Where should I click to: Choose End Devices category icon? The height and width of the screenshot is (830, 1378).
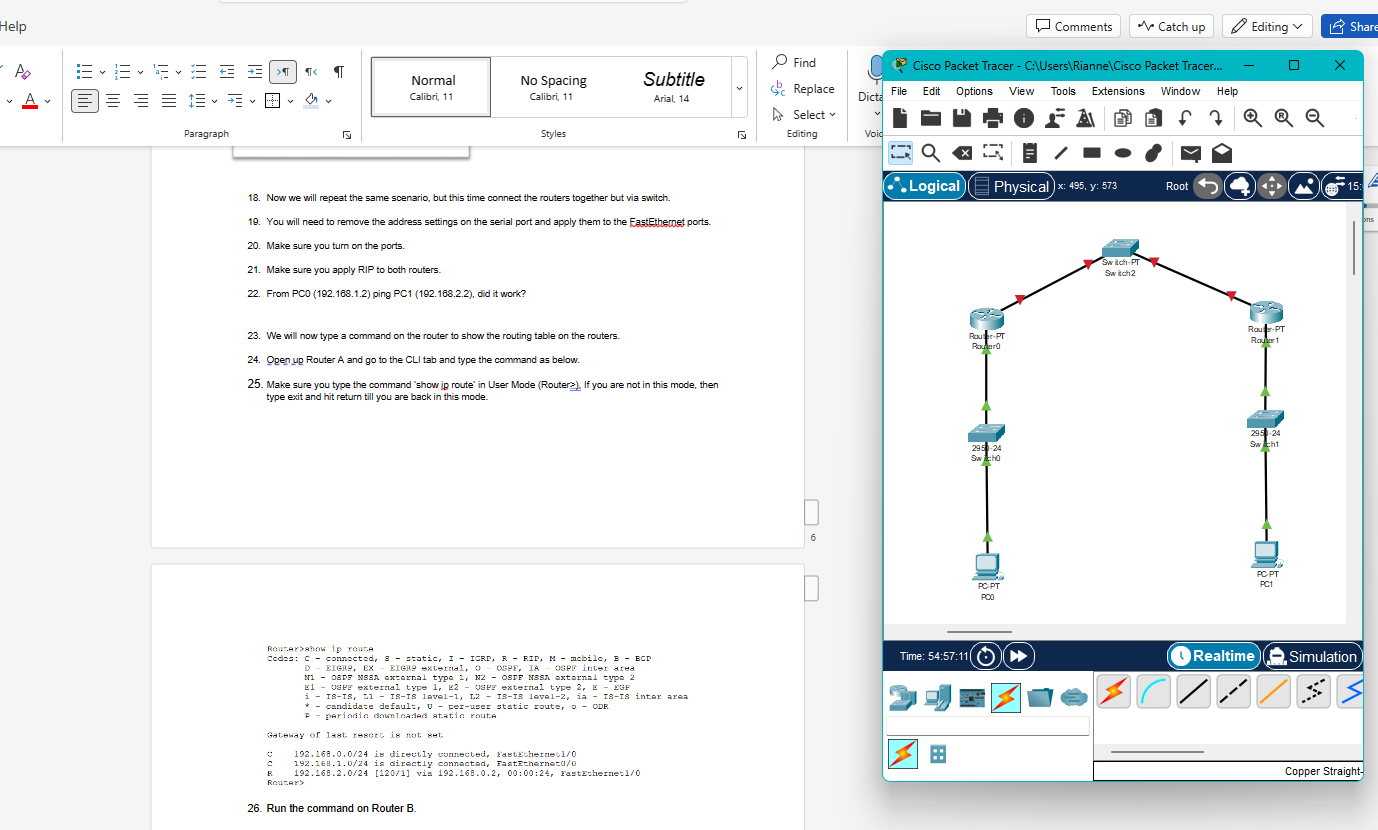click(937, 697)
